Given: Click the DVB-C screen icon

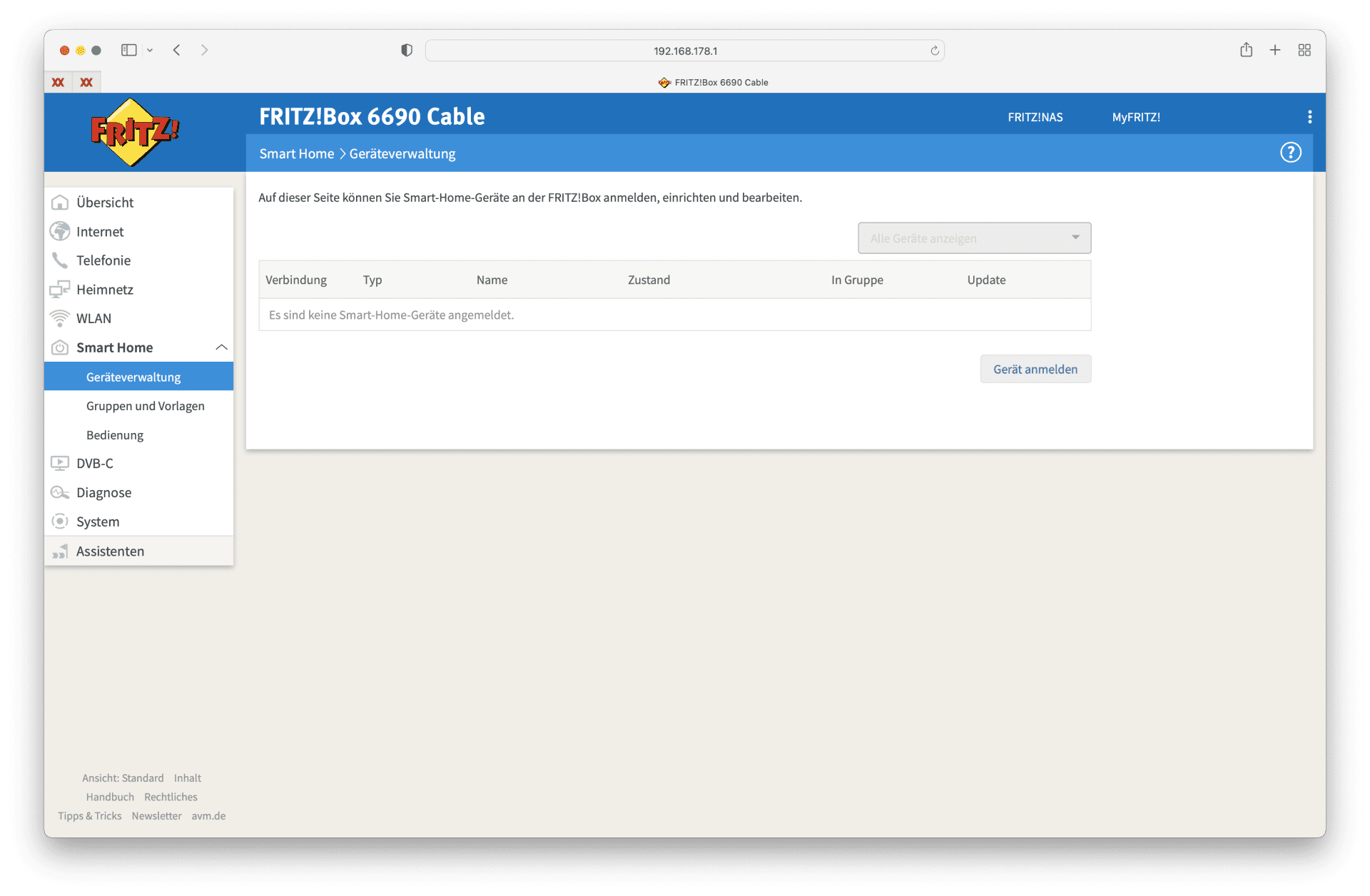Looking at the screenshot, I should (x=60, y=463).
